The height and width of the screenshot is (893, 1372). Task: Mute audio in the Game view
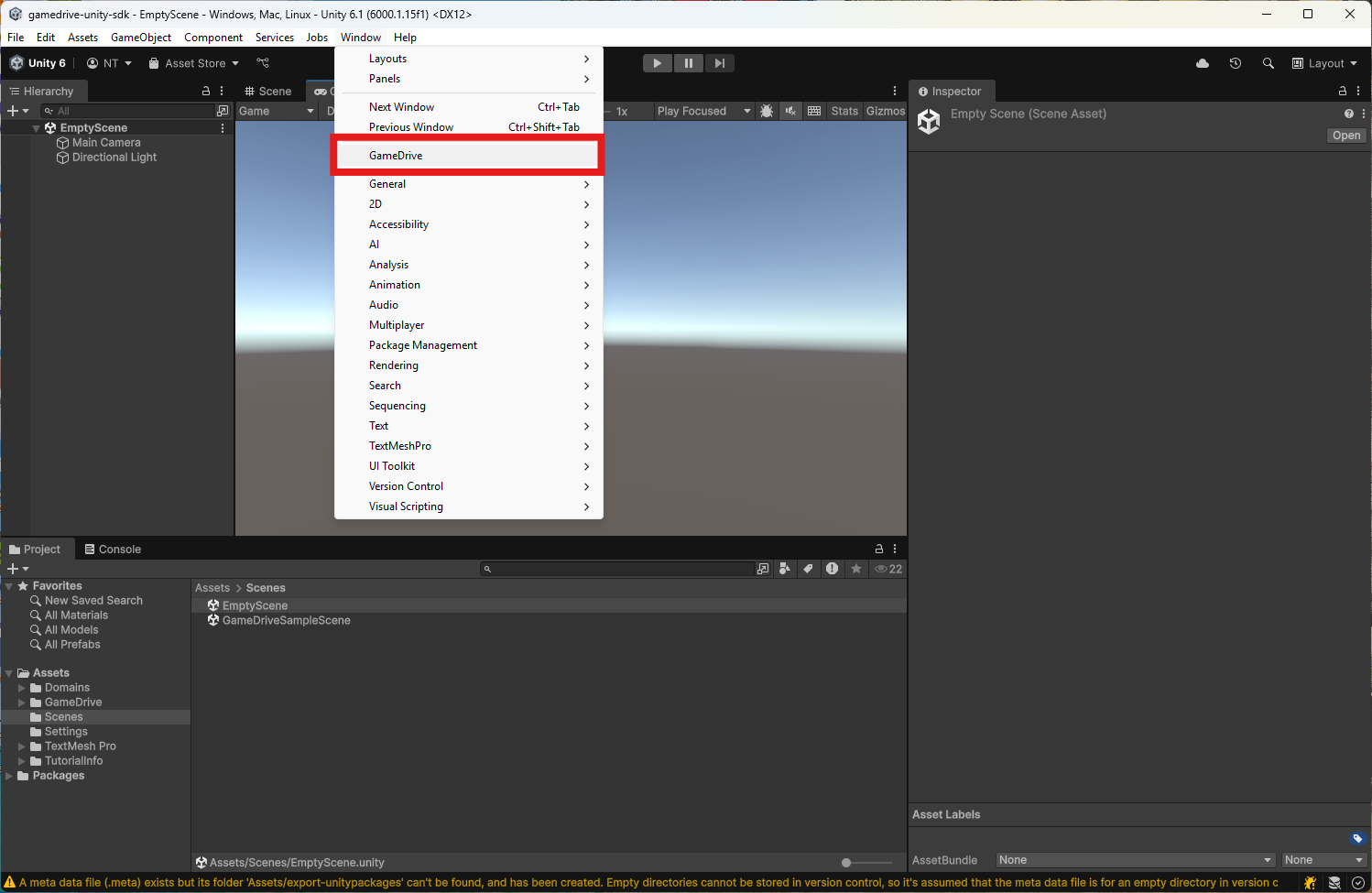coord(790,110)
